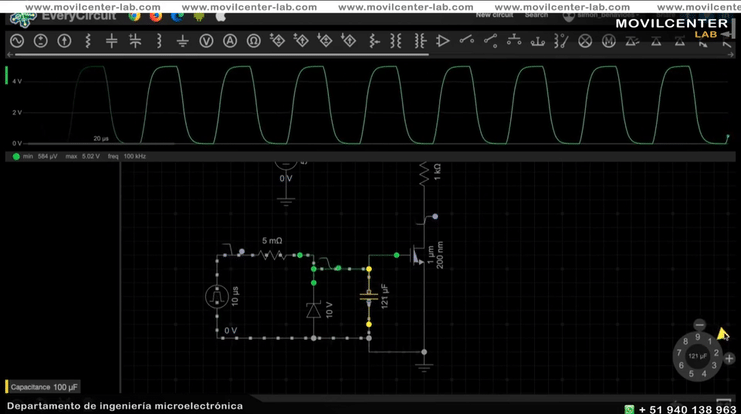Click the green waveform legend dot
Viewport: 741px width, 414px height.
[x=16, y=156]
